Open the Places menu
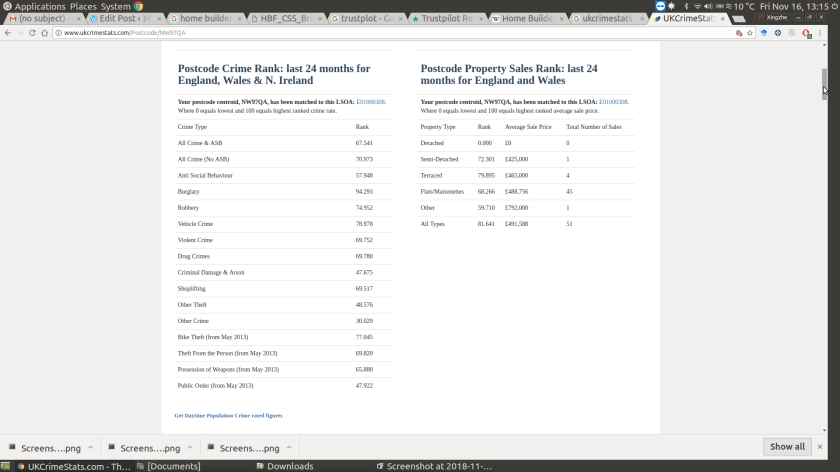 coord(83,6)
